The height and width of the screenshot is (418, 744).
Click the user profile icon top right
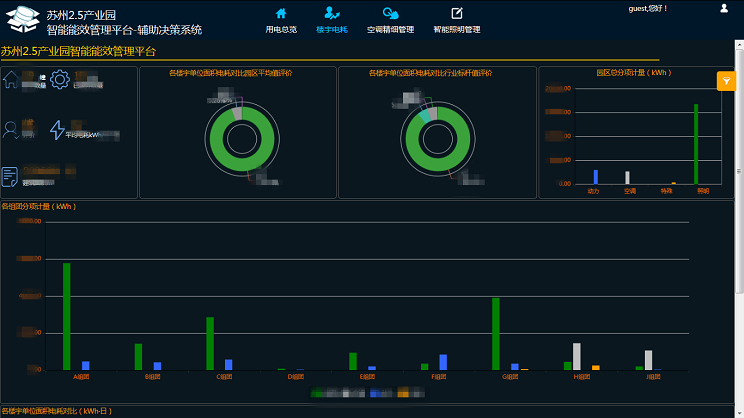[724, 8]
